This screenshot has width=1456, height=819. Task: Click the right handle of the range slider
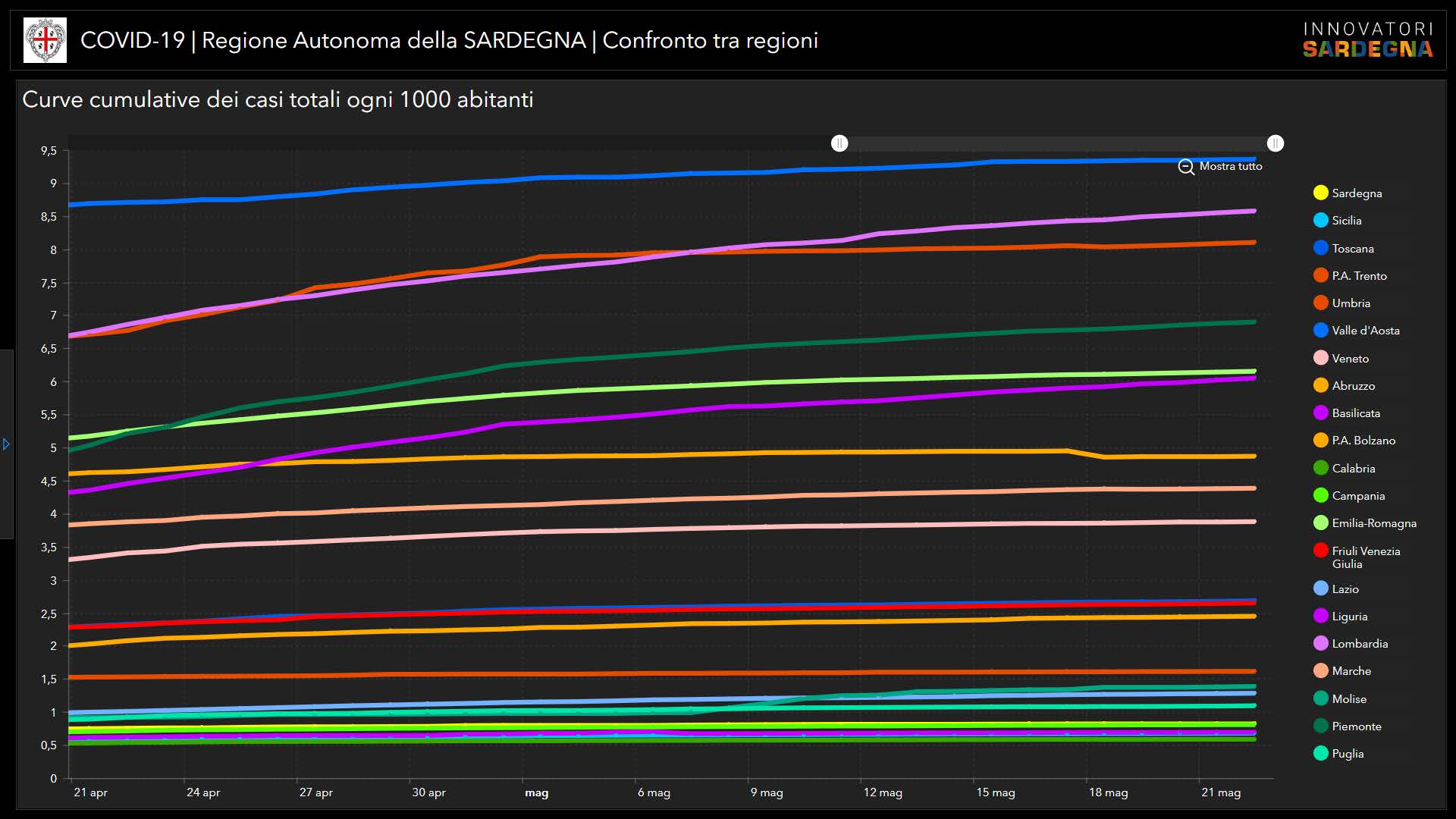tap(1276, 143)
